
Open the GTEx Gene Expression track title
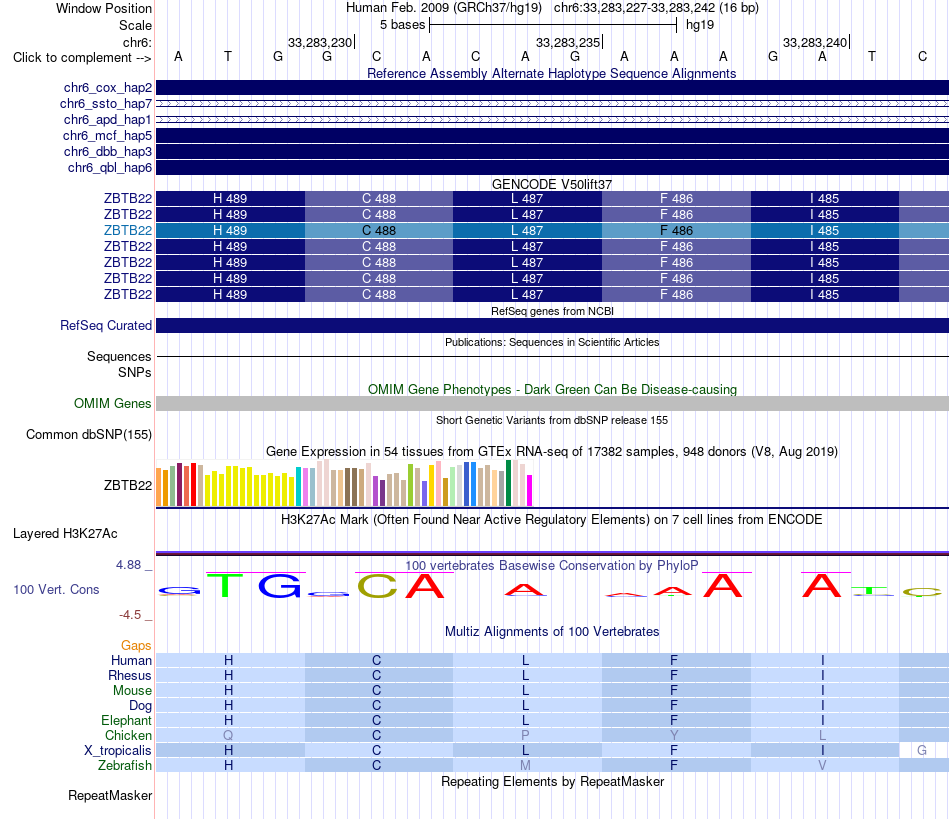pos(552,451)
